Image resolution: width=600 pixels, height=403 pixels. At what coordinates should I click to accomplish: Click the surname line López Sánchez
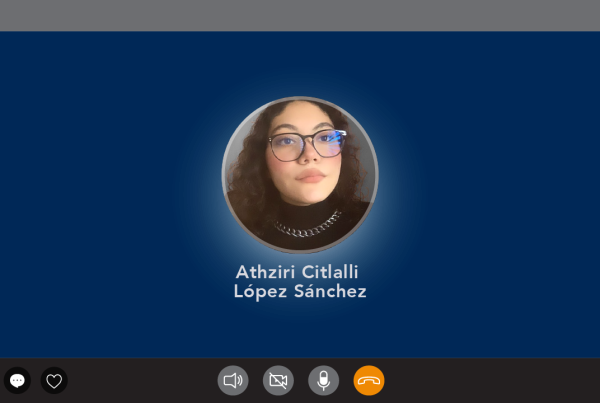pos(300,292)
